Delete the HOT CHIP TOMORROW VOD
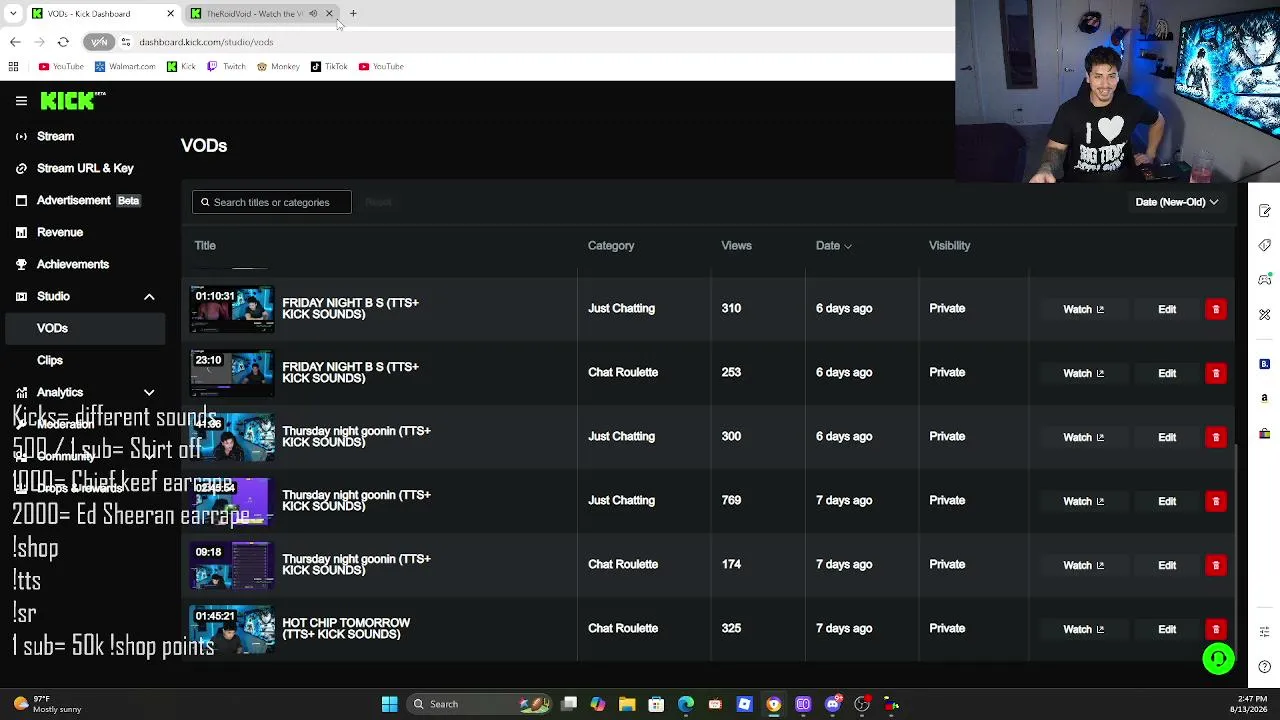The width and height of the screenshot is (1280, 720). click(1216, 629)
